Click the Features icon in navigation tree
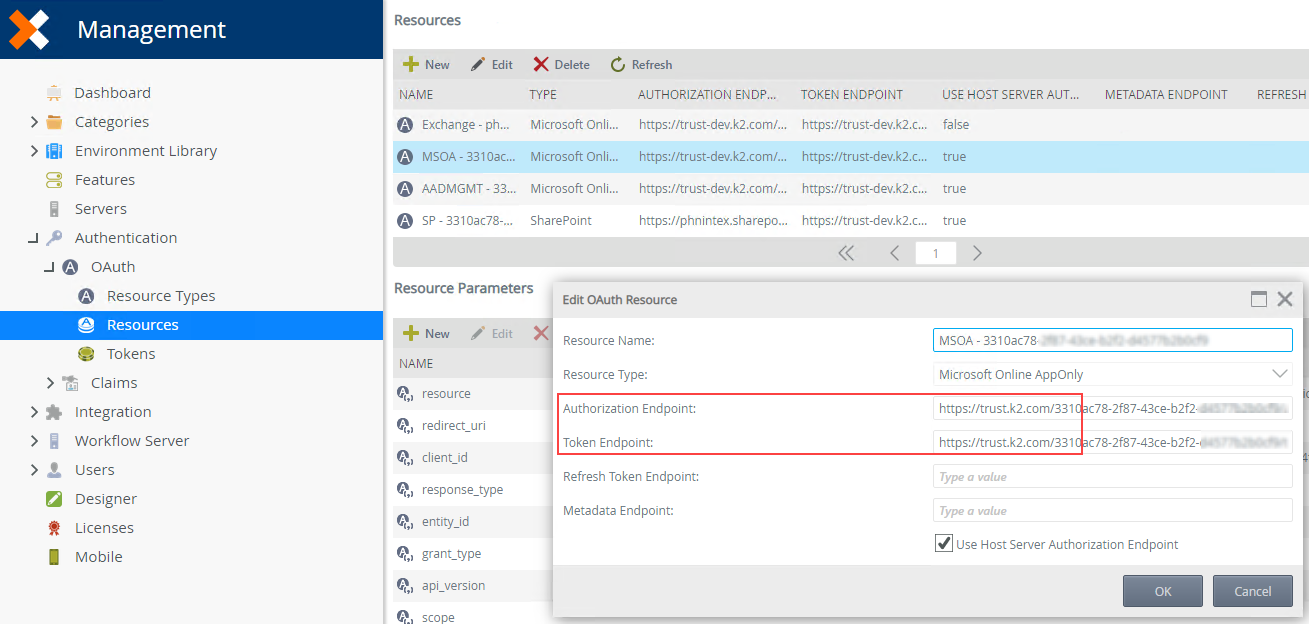 point(54,180)
